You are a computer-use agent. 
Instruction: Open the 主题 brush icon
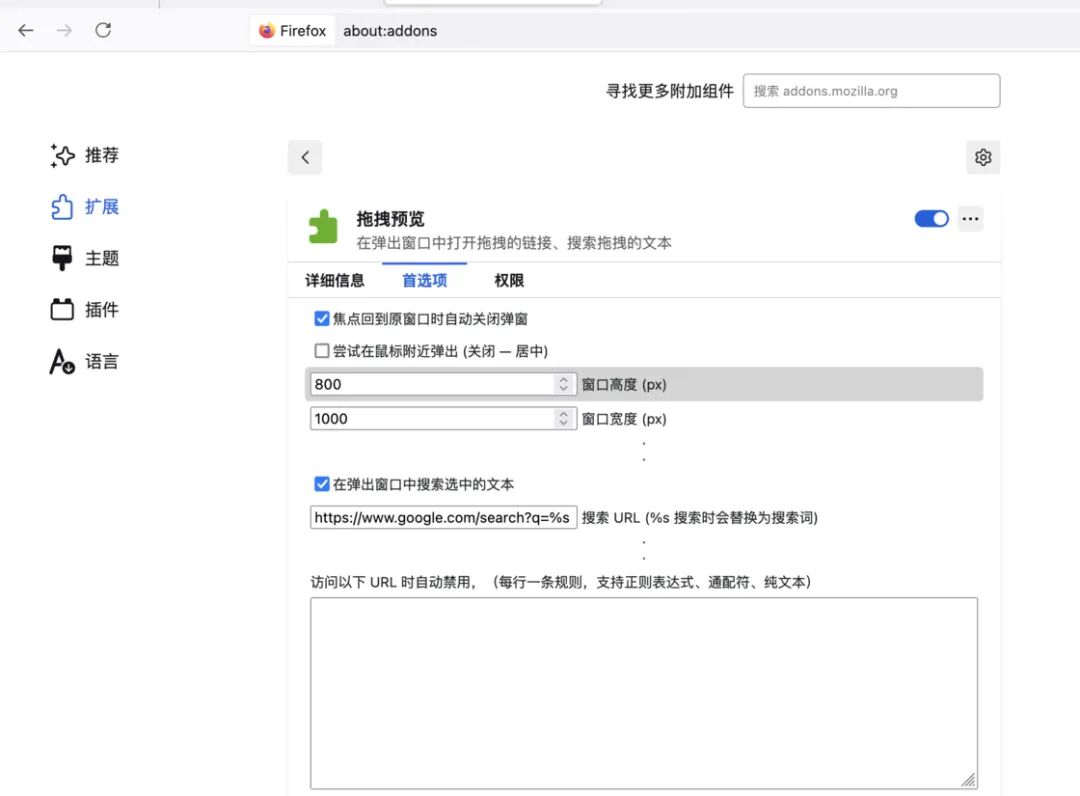click(62, 258)
